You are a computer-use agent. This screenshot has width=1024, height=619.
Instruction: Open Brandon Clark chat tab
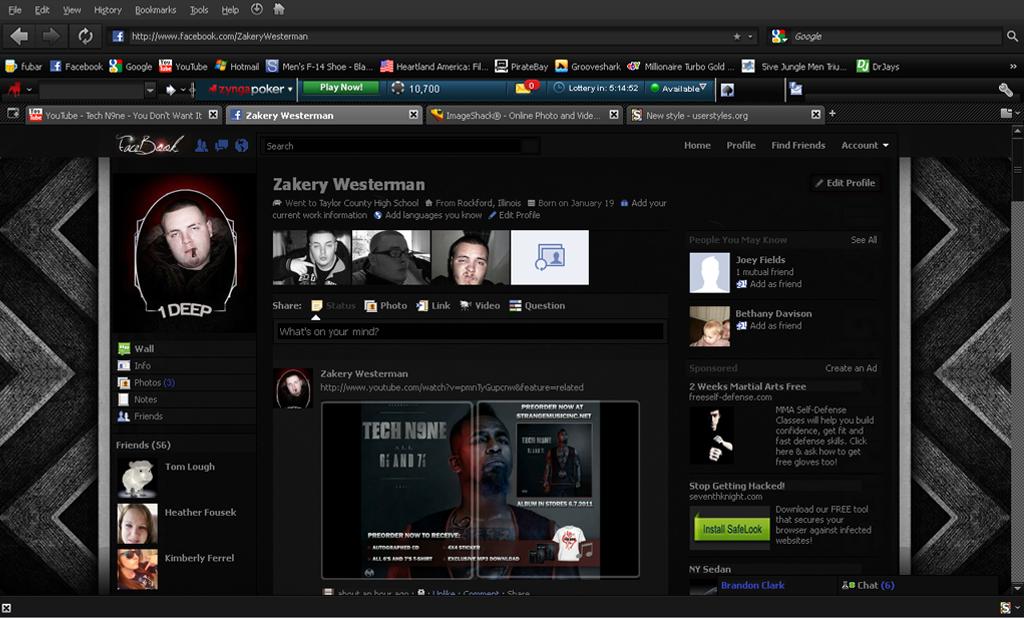(x=752, y=585)
